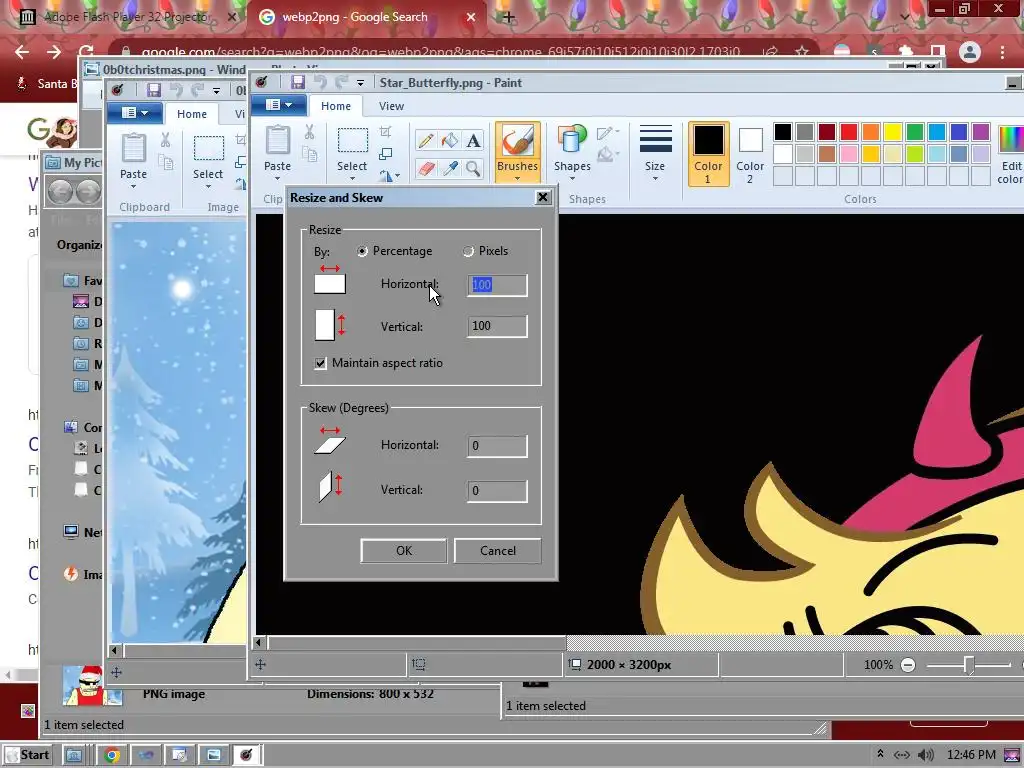Viewport: 1024px width, 768px height.
Task: Select Color 2 white swatch button
Action: 750,154
